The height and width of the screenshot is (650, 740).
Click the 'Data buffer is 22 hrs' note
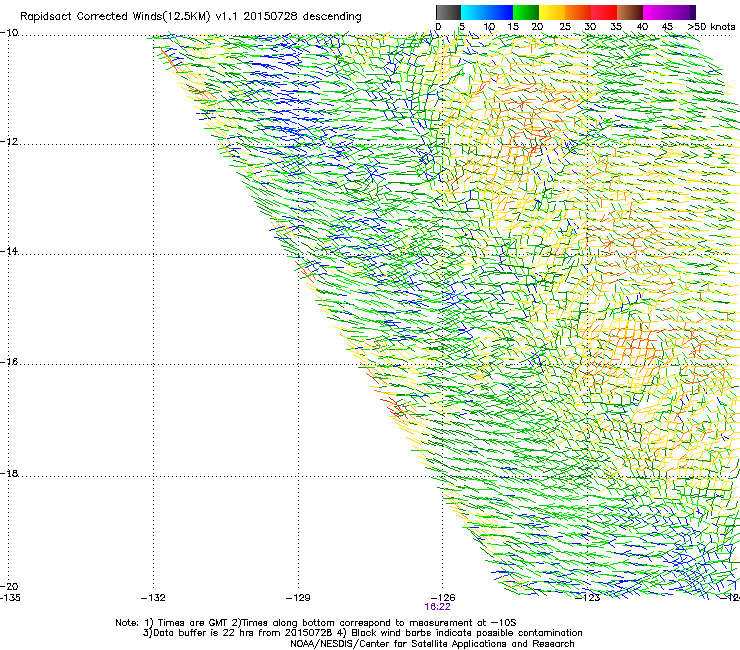click(362, 633)
